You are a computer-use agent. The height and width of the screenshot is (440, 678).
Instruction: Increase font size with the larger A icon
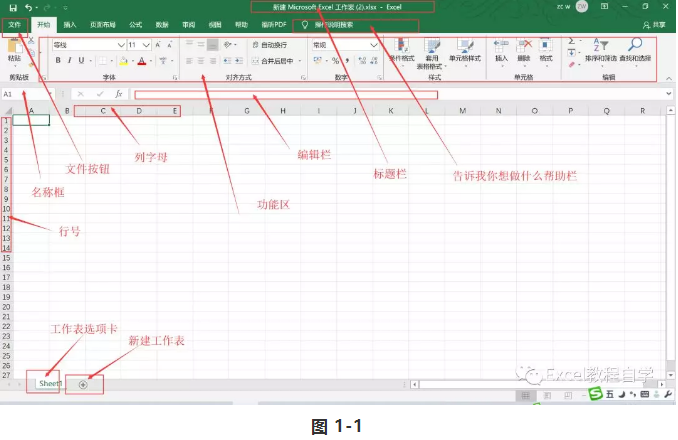pos(158,45)
